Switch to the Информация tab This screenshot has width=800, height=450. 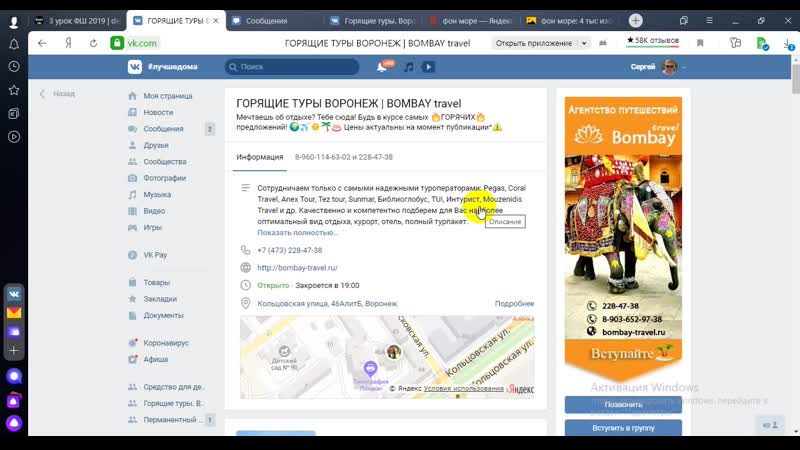260,157
